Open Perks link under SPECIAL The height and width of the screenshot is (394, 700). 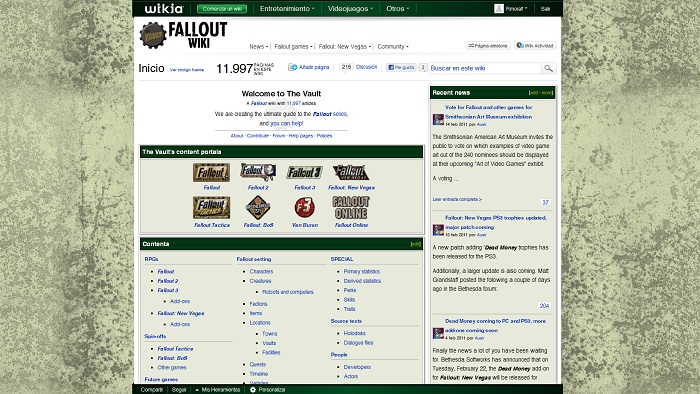350,290
